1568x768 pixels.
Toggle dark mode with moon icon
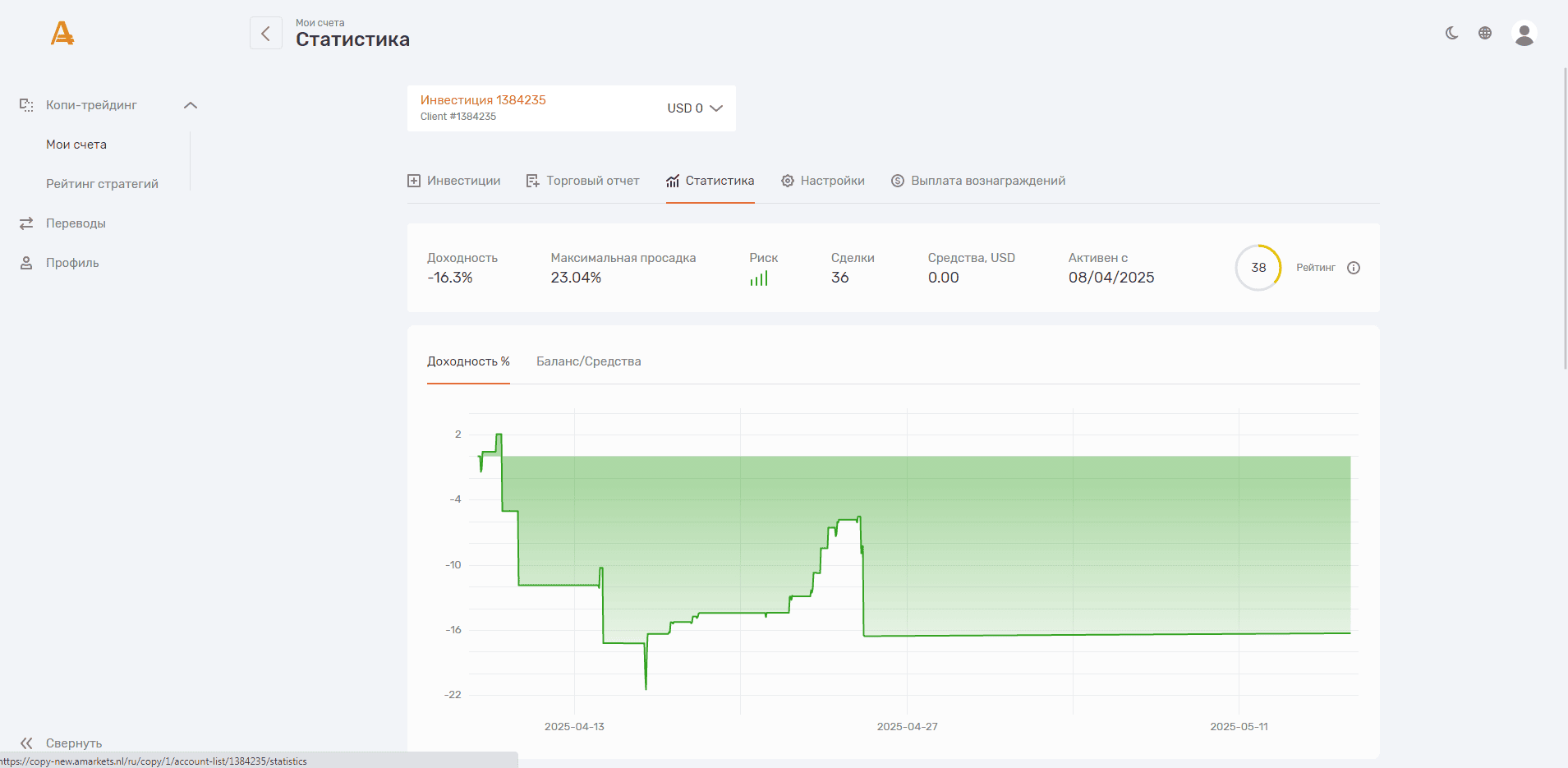[1452, 33]
